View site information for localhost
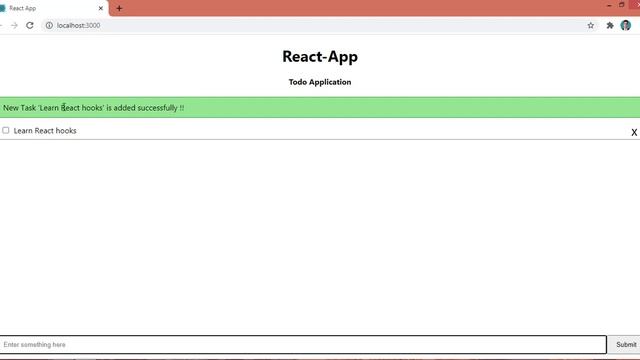 coord(49,25)
